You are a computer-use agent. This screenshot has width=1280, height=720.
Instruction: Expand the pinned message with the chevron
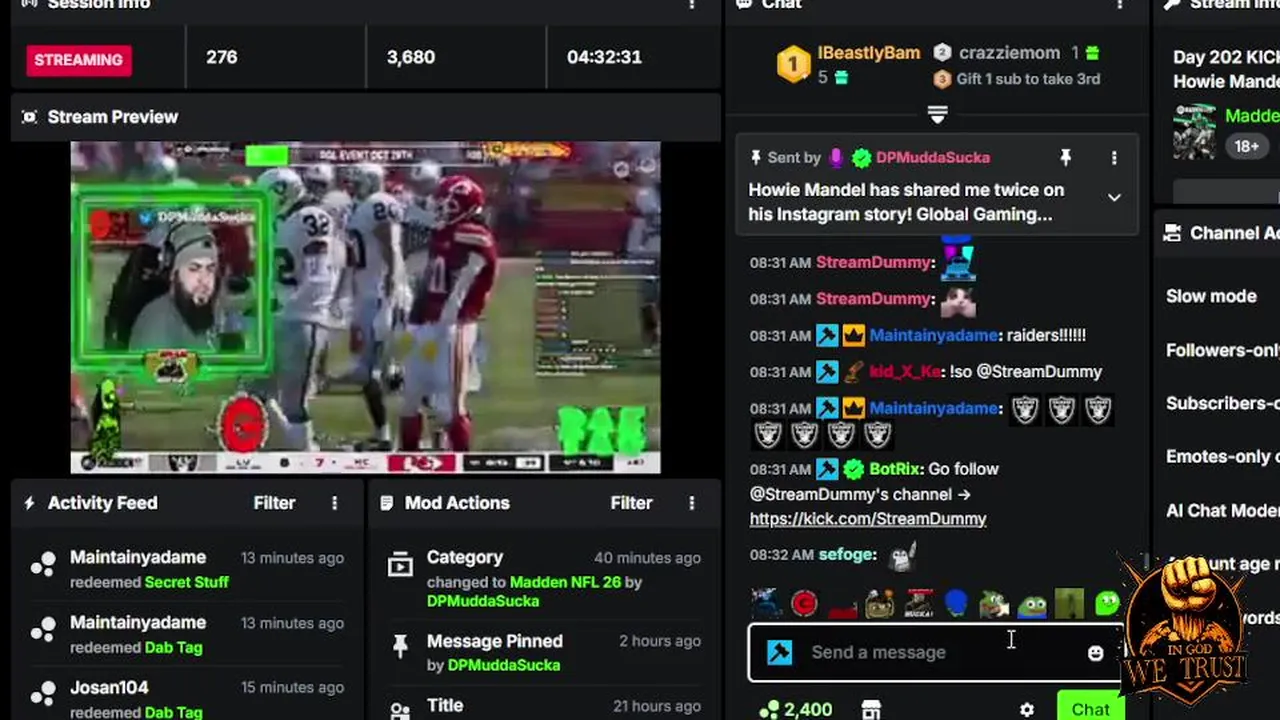point(1114,198)
